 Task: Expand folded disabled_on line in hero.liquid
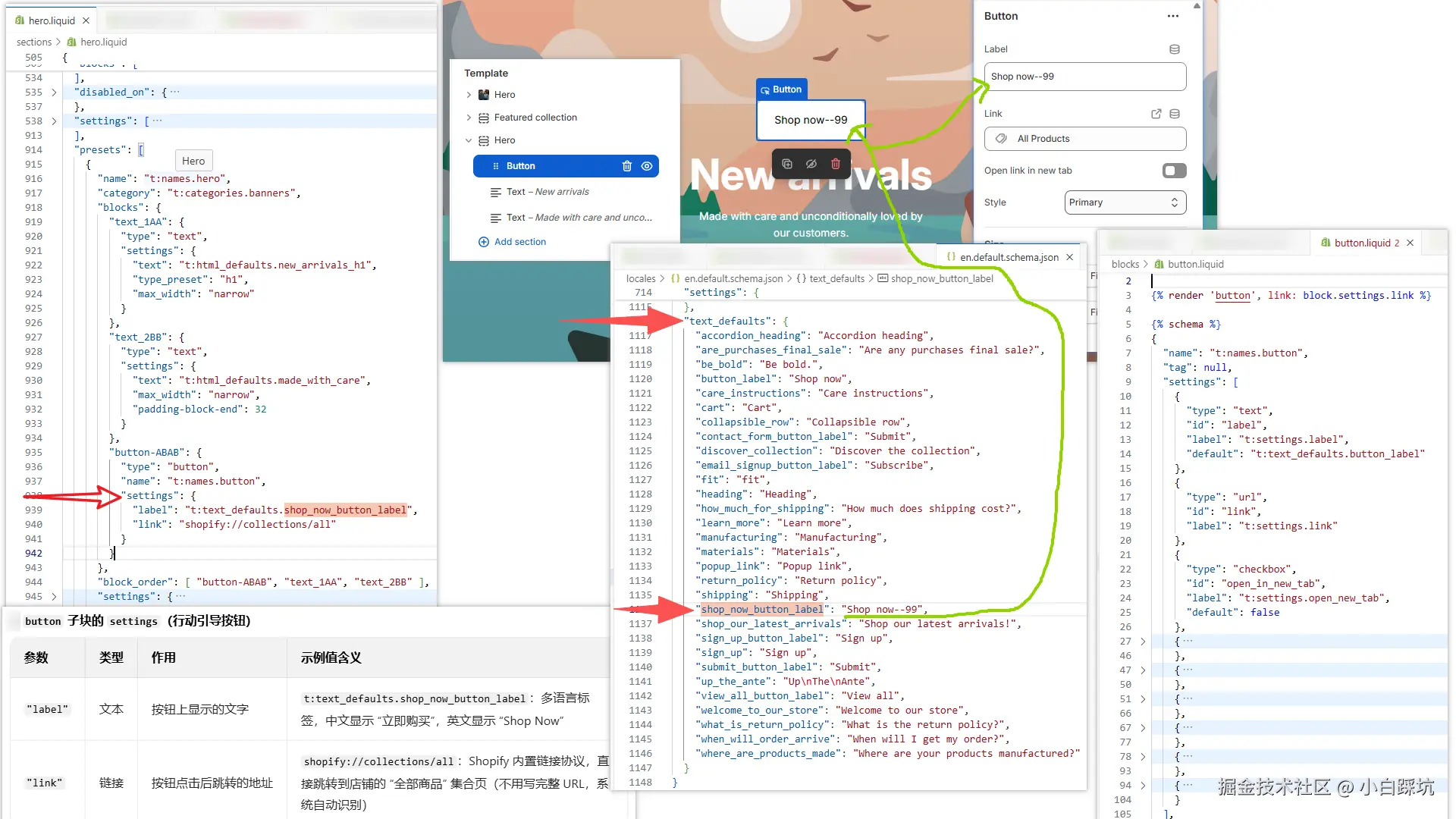[54, 93]
